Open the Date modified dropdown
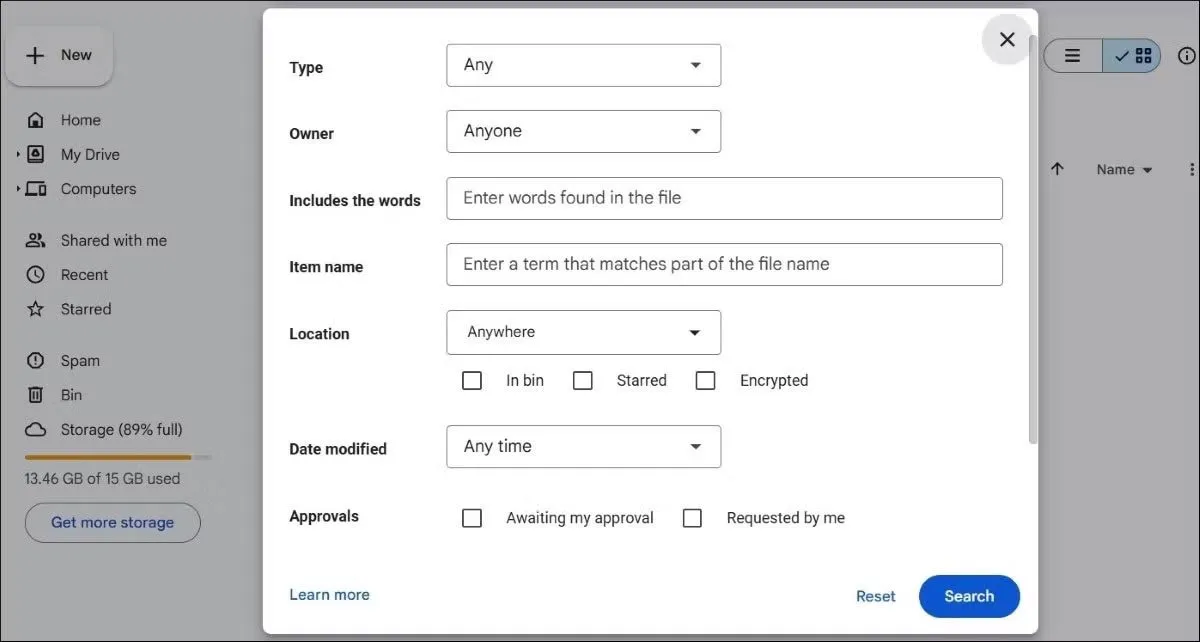Viewport: 1200px width, 642px height. click(x=583, y=447)
